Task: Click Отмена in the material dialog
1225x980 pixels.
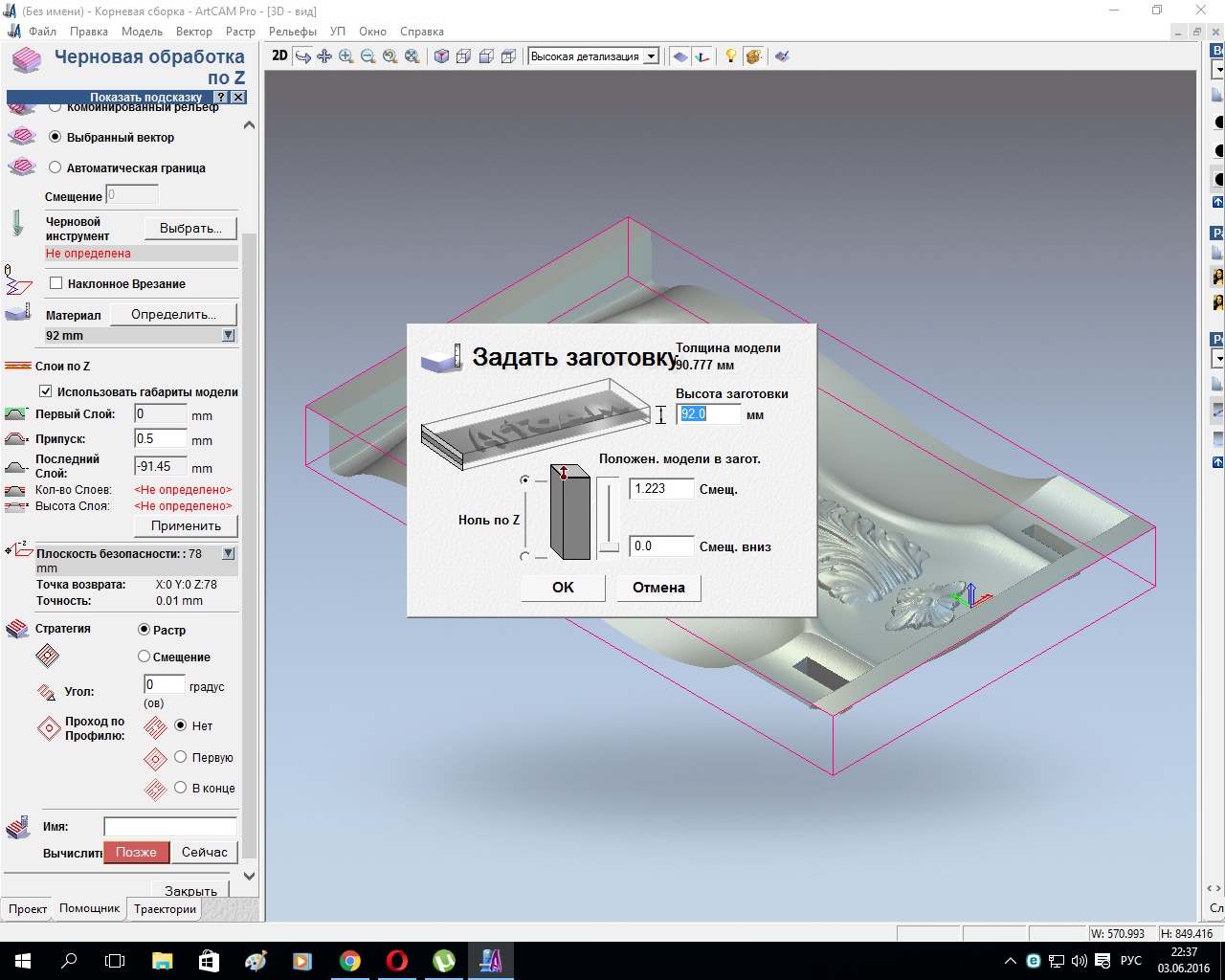Action: pyautogui.click(x=658, y=588)
